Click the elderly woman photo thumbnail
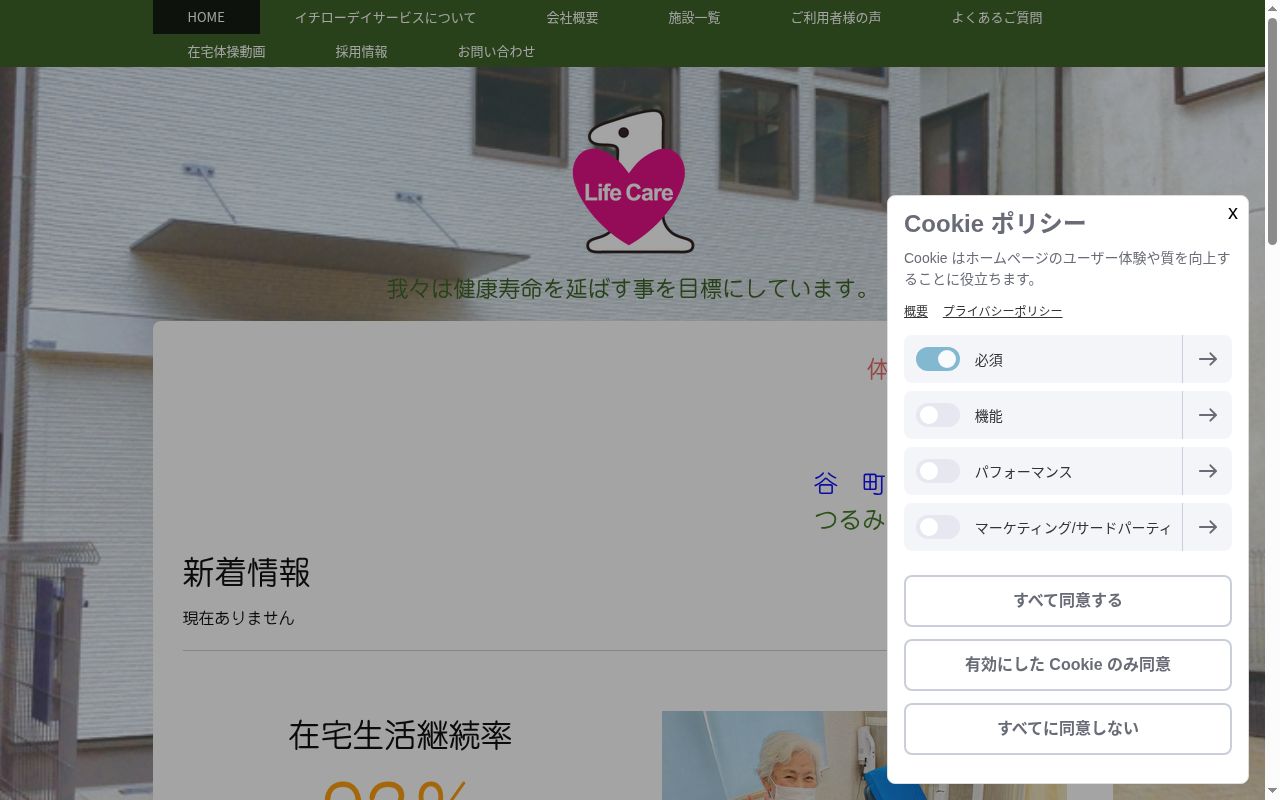 coord(775,755)
